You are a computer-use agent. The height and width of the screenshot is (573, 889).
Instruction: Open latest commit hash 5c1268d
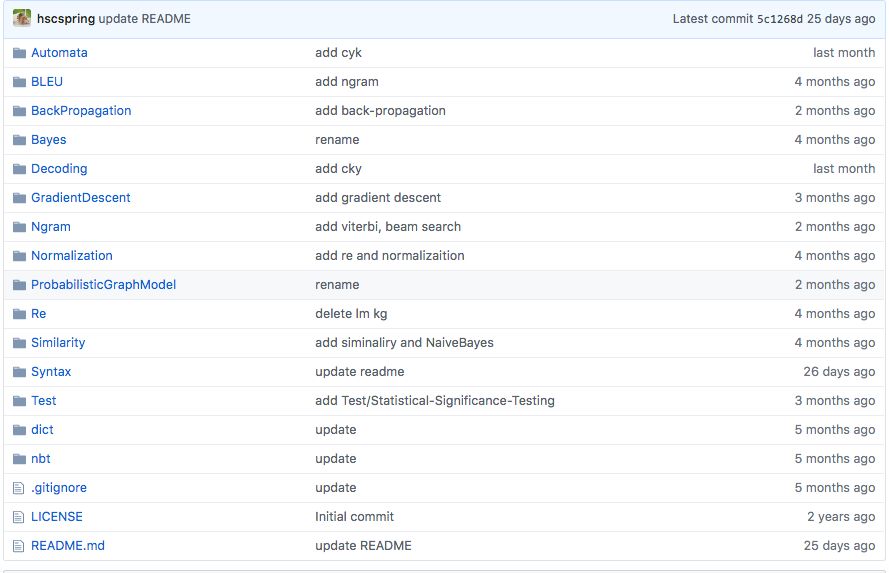tap(780, 19)
